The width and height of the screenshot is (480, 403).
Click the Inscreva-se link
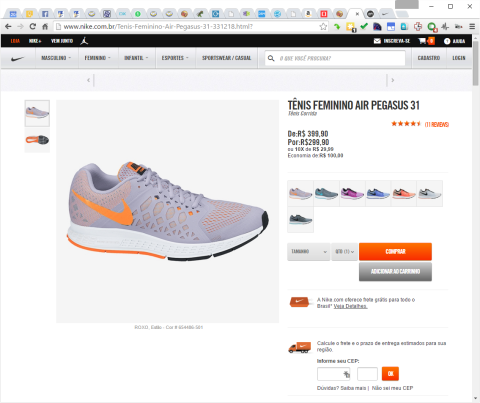397,41
